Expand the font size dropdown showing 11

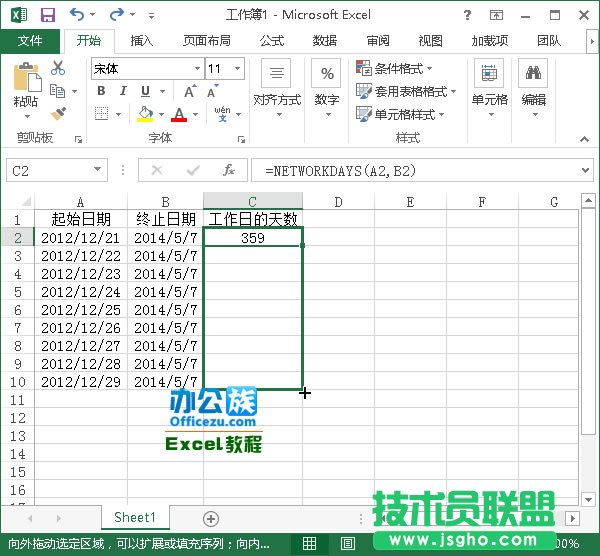(x=237, y=69)
